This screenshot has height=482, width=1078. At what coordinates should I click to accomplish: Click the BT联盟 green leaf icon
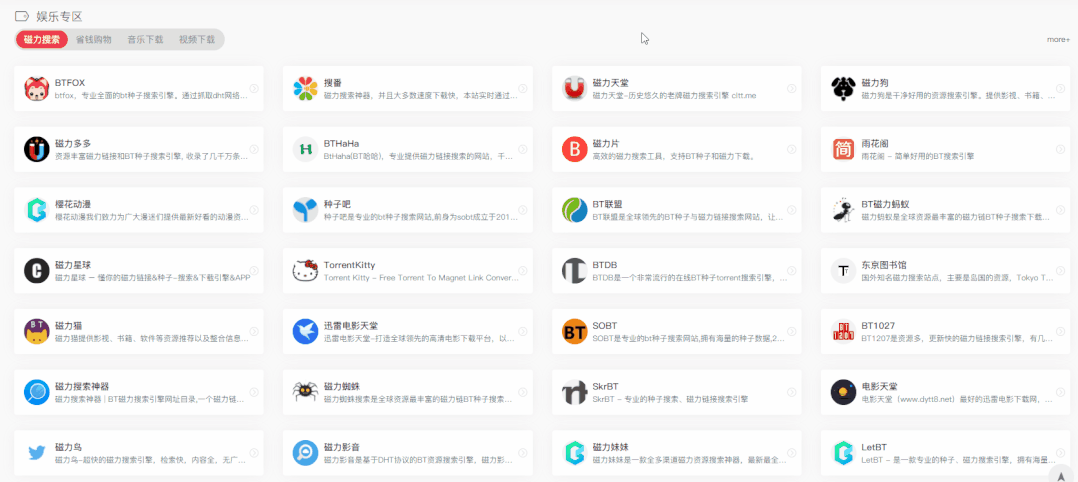pyautogui.click(x=574, y=210)
